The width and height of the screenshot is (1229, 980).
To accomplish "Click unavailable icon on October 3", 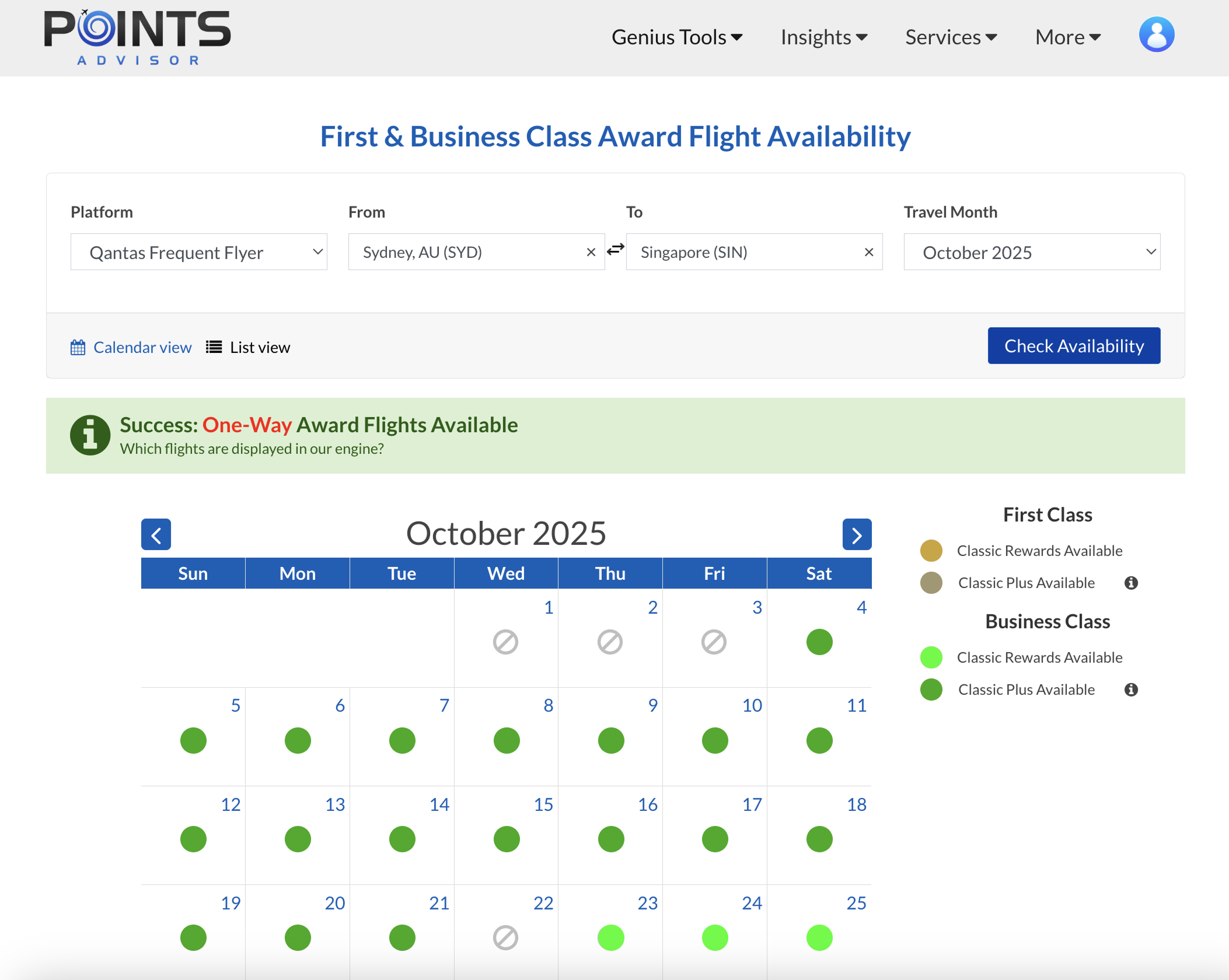I will 714,642.
